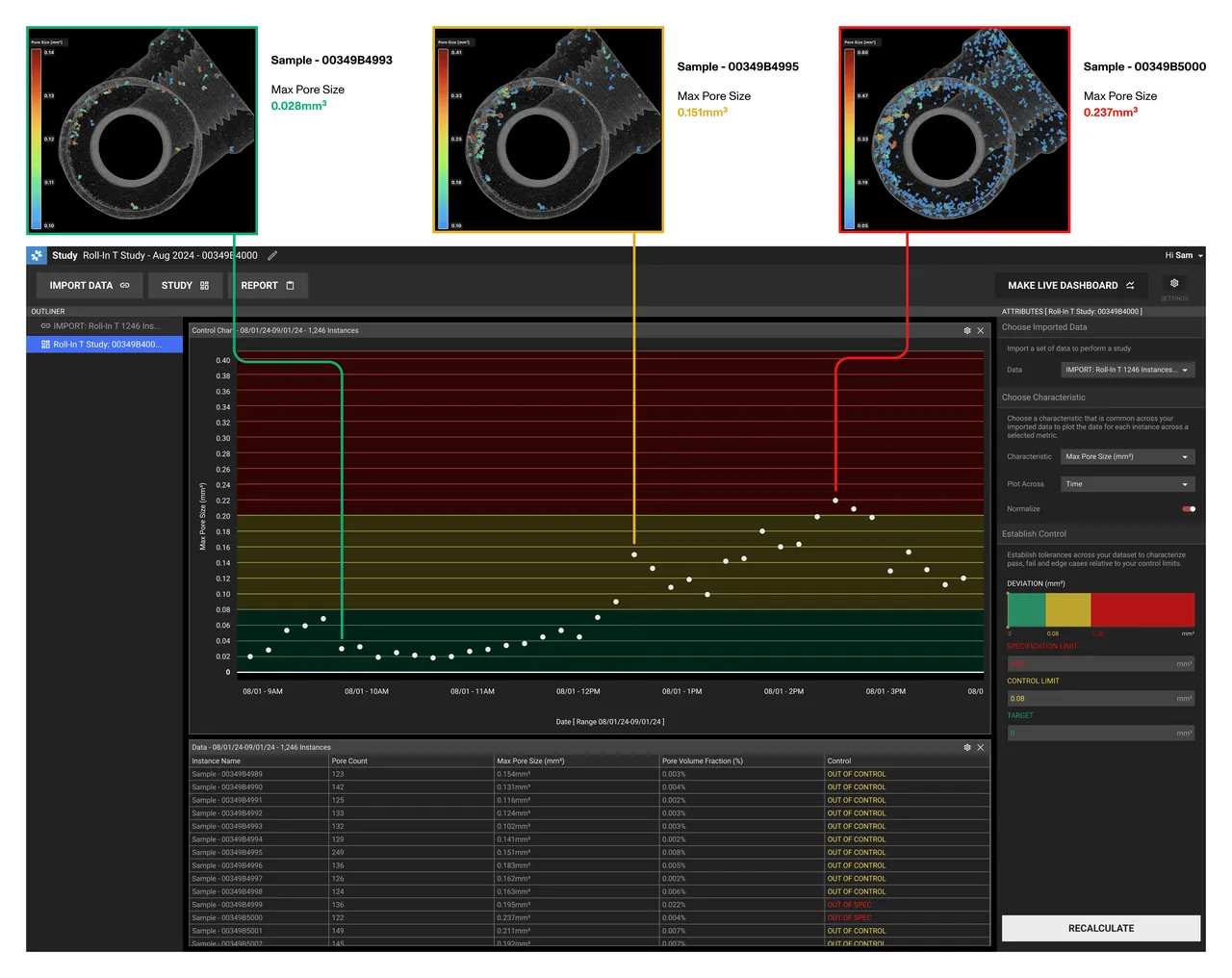Open the Characteristic Max Pore Size dropdown
The image size is (1232, 978).
[x=1127, y=457]
